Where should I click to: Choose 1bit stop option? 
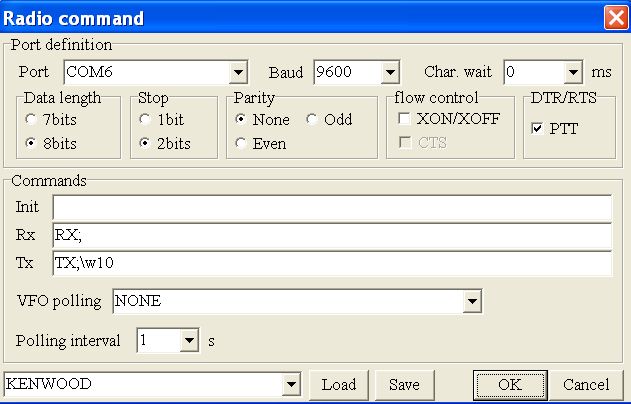click(x=146, y=120)
